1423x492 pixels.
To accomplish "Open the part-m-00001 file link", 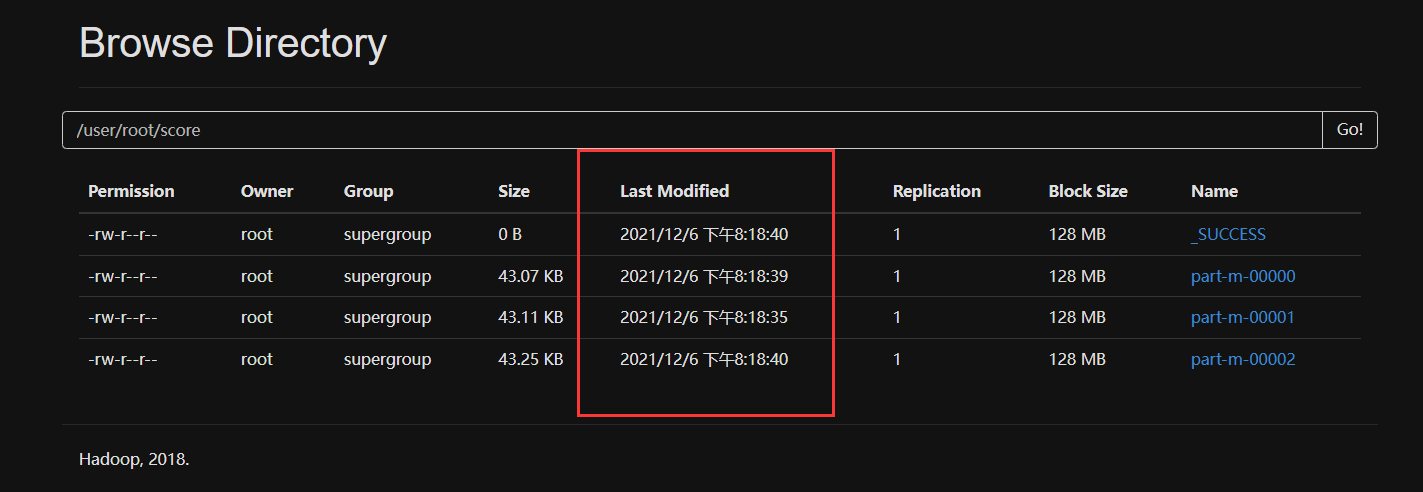I will pyautogui.click(x=1243, y=318).
